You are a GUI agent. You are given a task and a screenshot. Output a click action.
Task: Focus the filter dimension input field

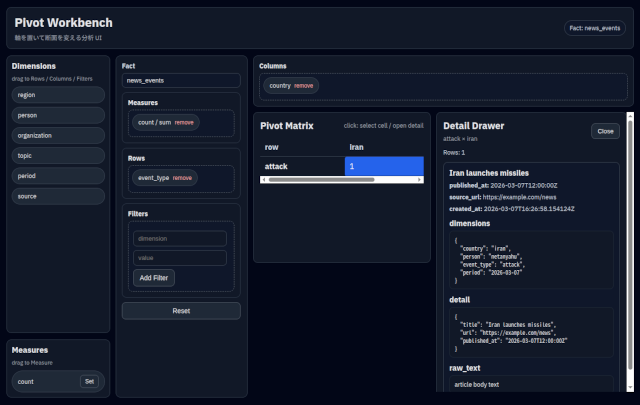pyautogui.click(x=180, y=239)
